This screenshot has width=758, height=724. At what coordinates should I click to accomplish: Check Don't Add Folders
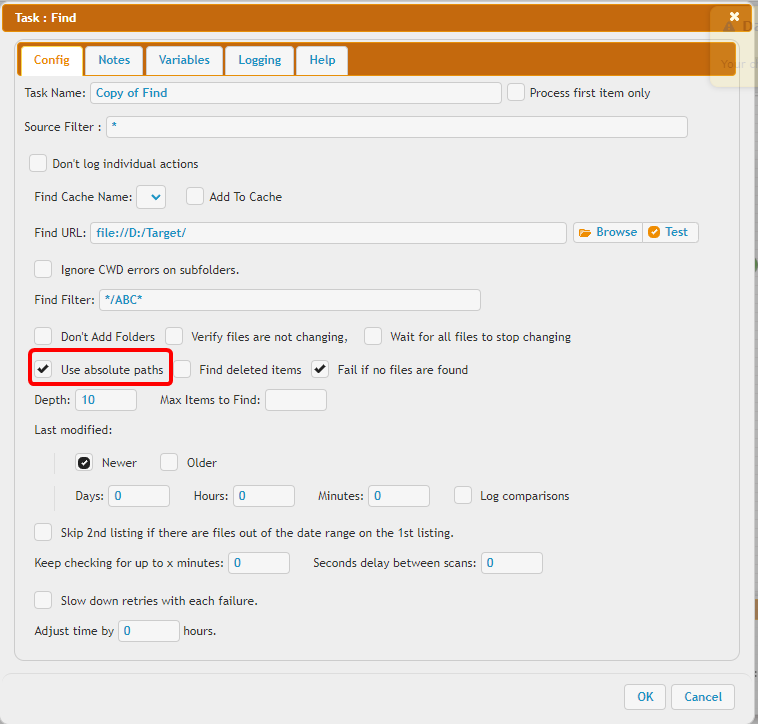tap(43, 336)
